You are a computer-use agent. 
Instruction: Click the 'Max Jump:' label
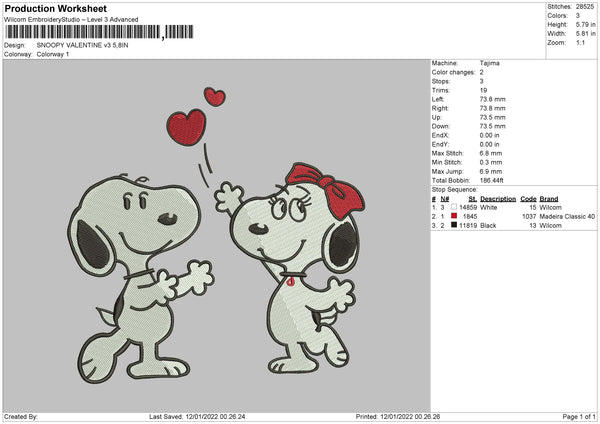click(448, 171)
